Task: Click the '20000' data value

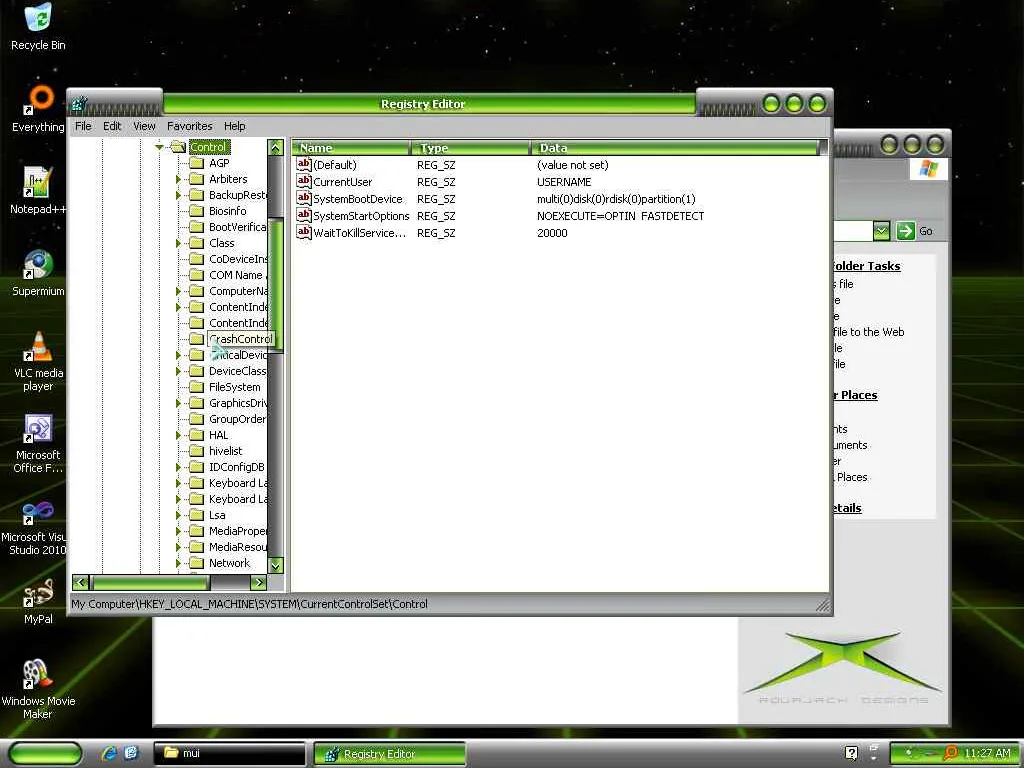Action: click(552, 232)
